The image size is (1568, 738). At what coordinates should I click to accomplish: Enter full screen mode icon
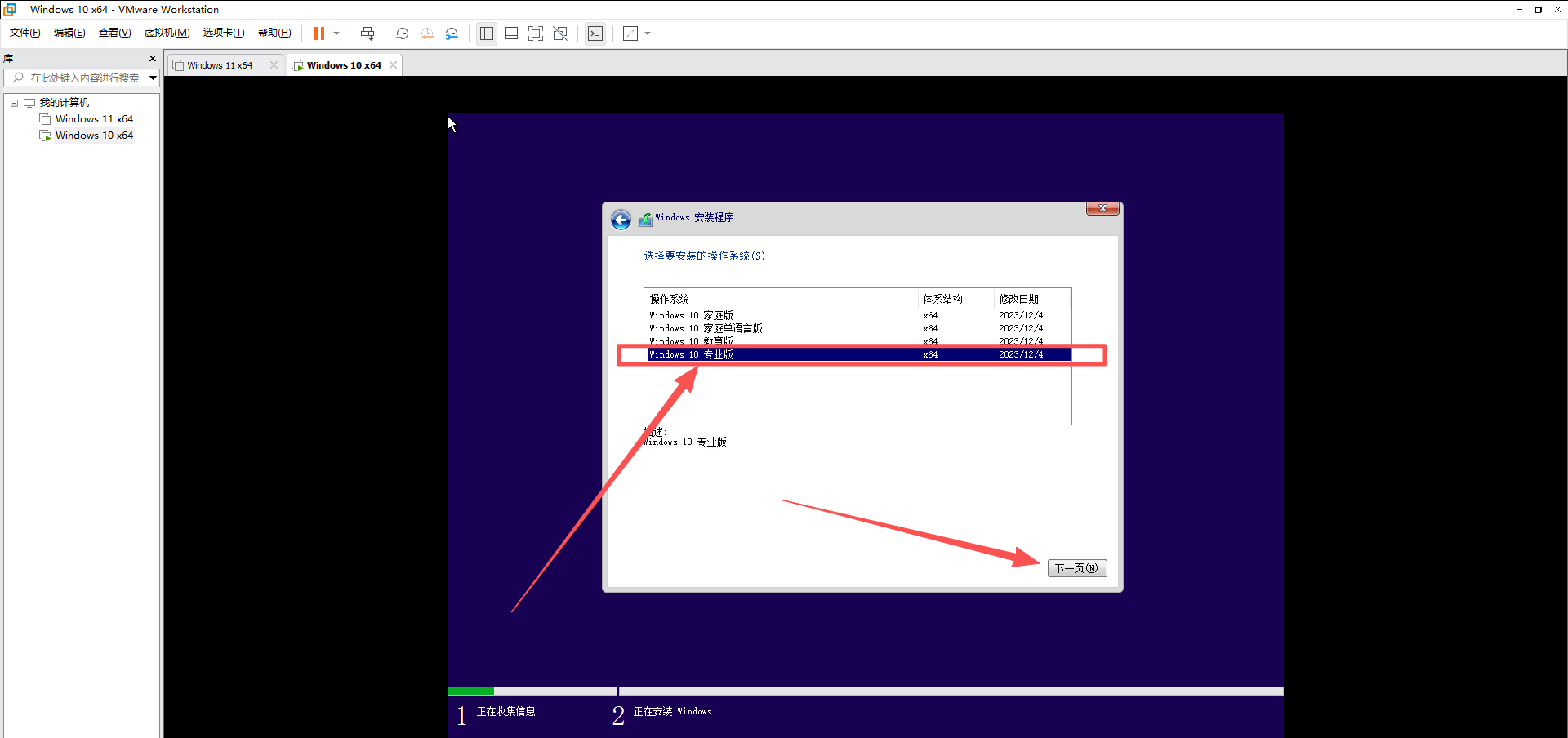click(x=536, y=33)
